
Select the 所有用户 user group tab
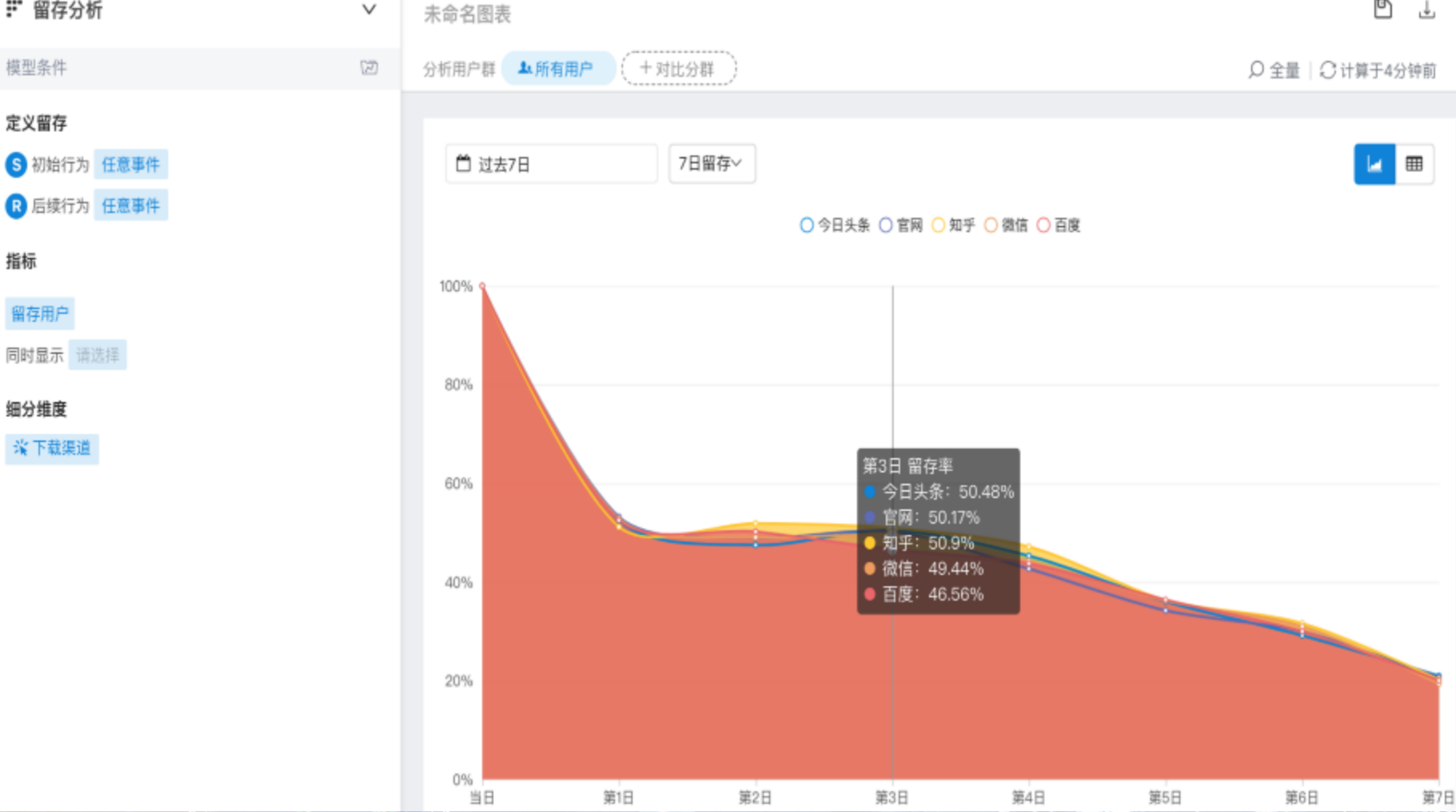tap(558, 69)
